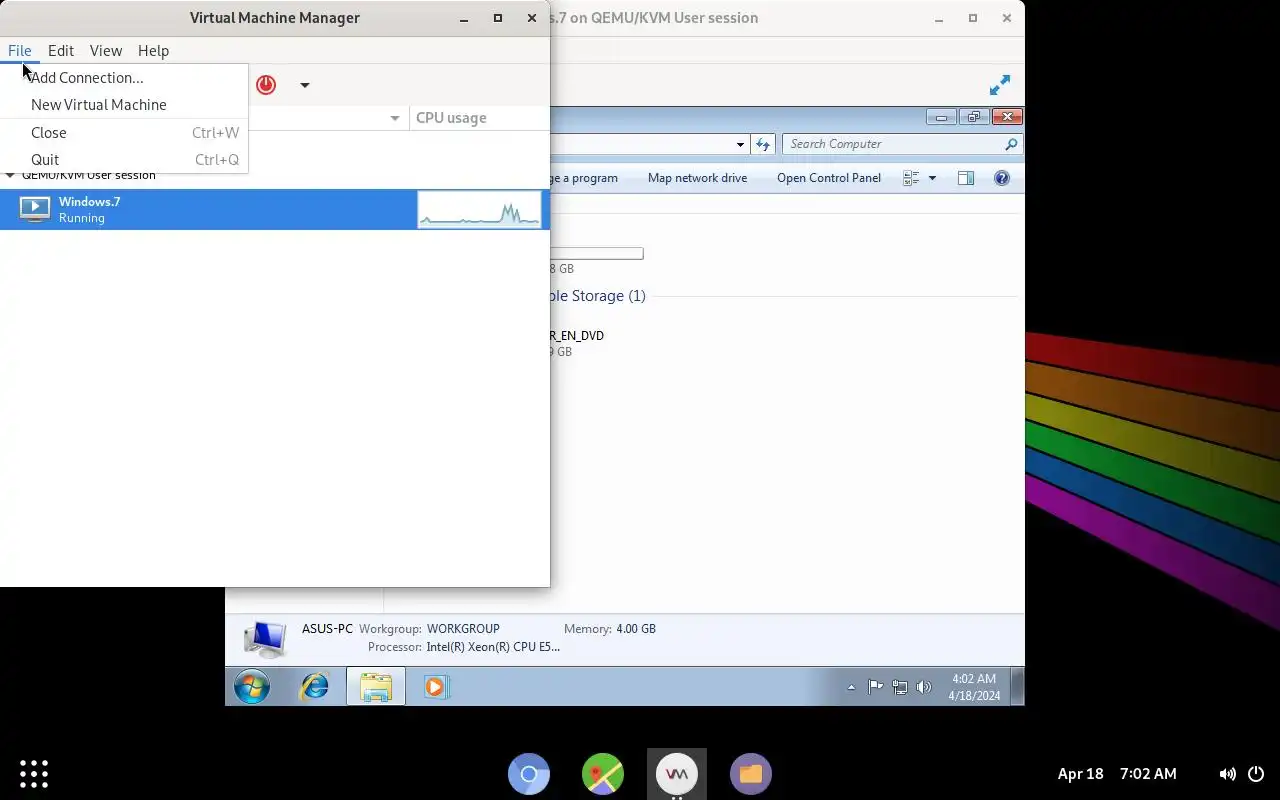Open the File menu in Virtual Machine Manager

[x=20, y=50]
